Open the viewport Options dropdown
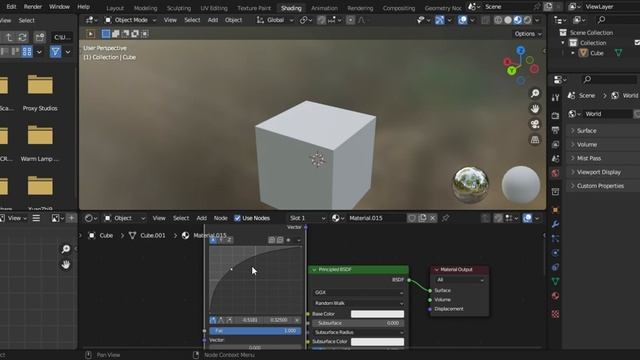The width and height of the screenshot is (640, 360). 528,34
